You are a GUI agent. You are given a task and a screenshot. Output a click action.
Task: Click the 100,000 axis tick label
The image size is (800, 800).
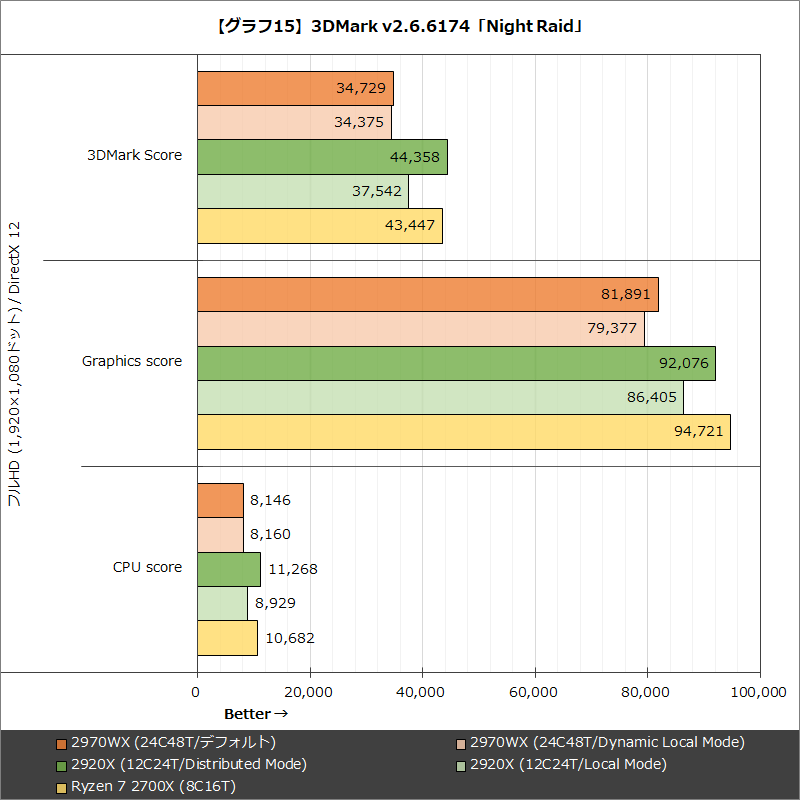pyautogui.click(x=761, y=692)
